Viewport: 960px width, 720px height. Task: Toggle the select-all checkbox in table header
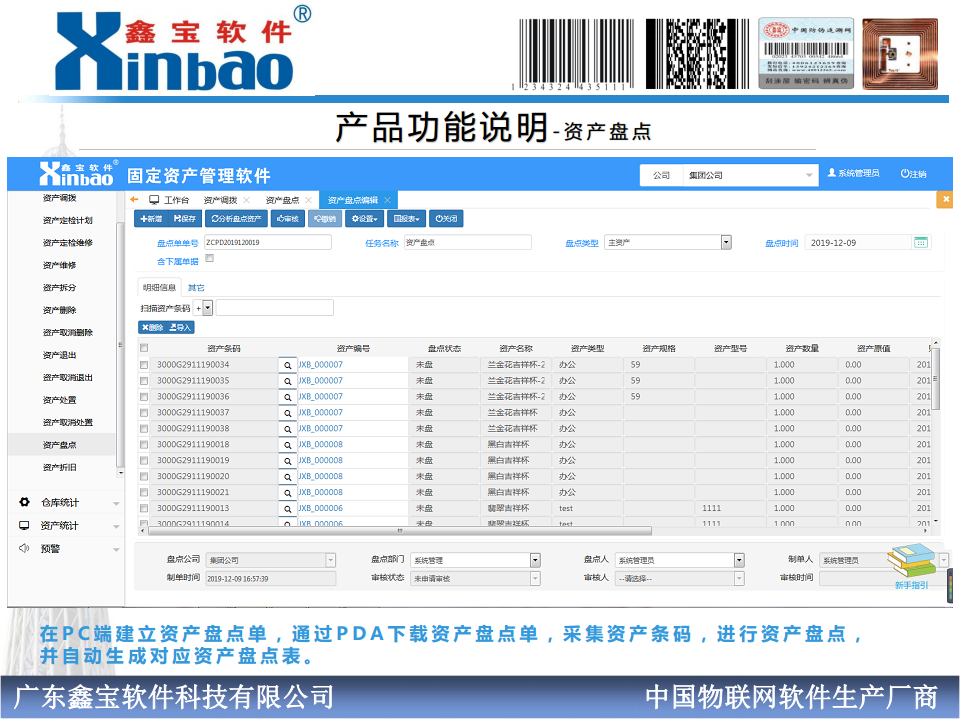point(144,348)
